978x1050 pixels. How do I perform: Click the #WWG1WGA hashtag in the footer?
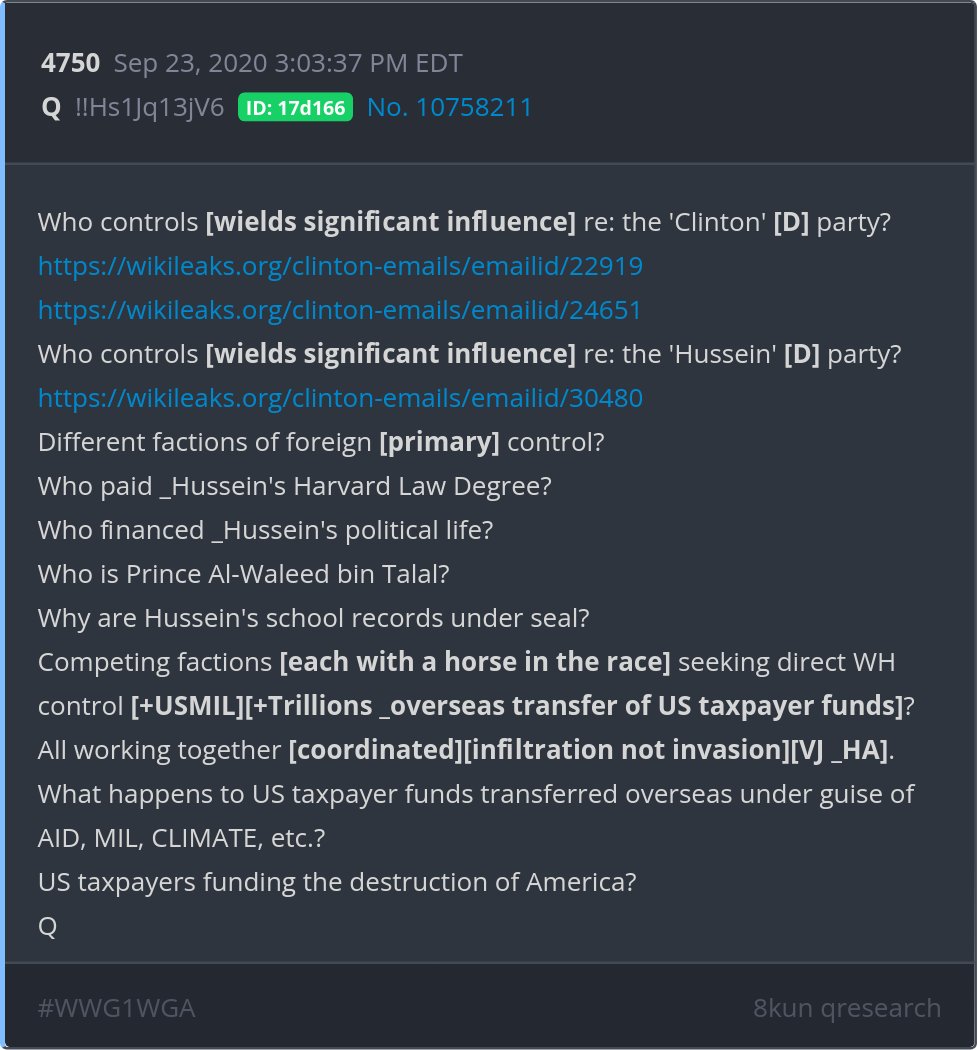click(x=116, y=1008)
